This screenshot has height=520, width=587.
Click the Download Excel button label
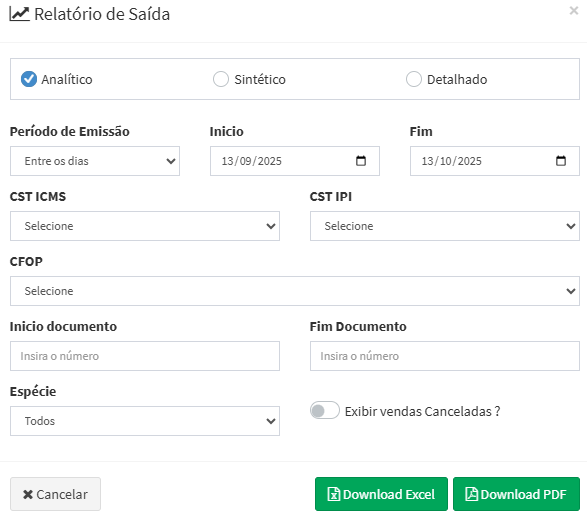coord(389,495)
